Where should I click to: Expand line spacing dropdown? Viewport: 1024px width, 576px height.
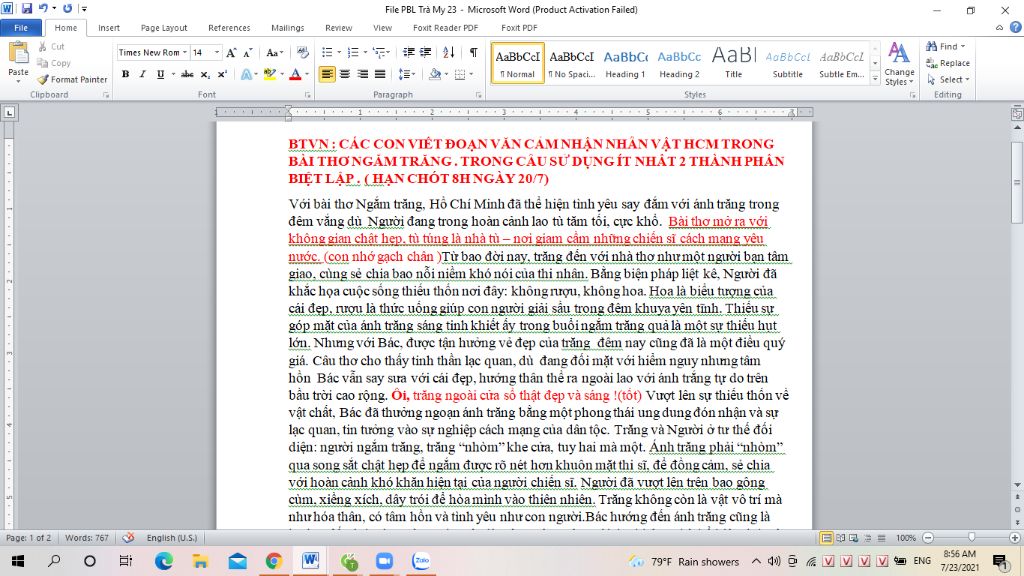413,74
